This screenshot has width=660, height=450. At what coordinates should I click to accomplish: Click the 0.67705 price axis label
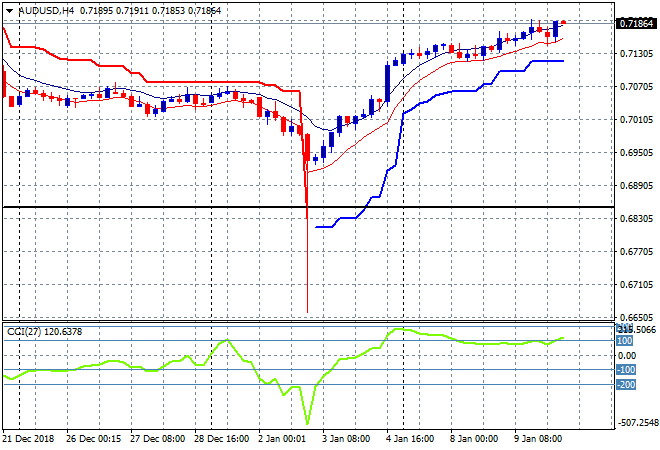tap(636, 252)
